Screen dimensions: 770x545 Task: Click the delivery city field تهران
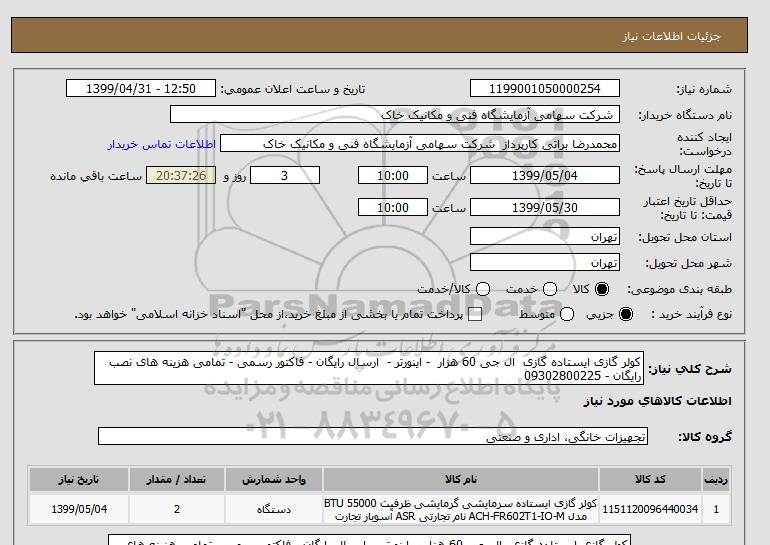[545, 262]
